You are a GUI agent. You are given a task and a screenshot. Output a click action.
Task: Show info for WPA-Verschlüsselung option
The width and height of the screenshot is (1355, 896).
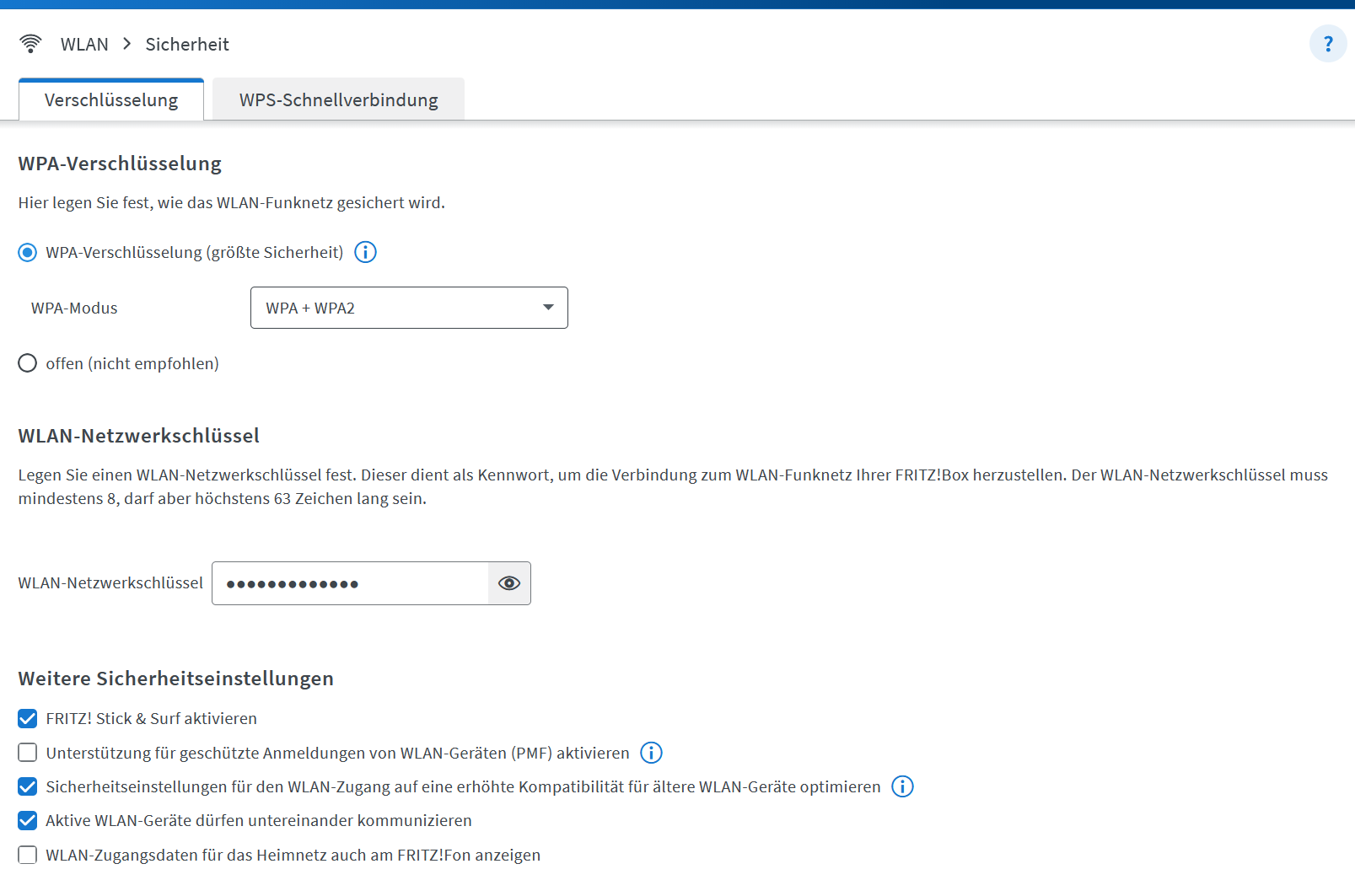click(365, 252)
